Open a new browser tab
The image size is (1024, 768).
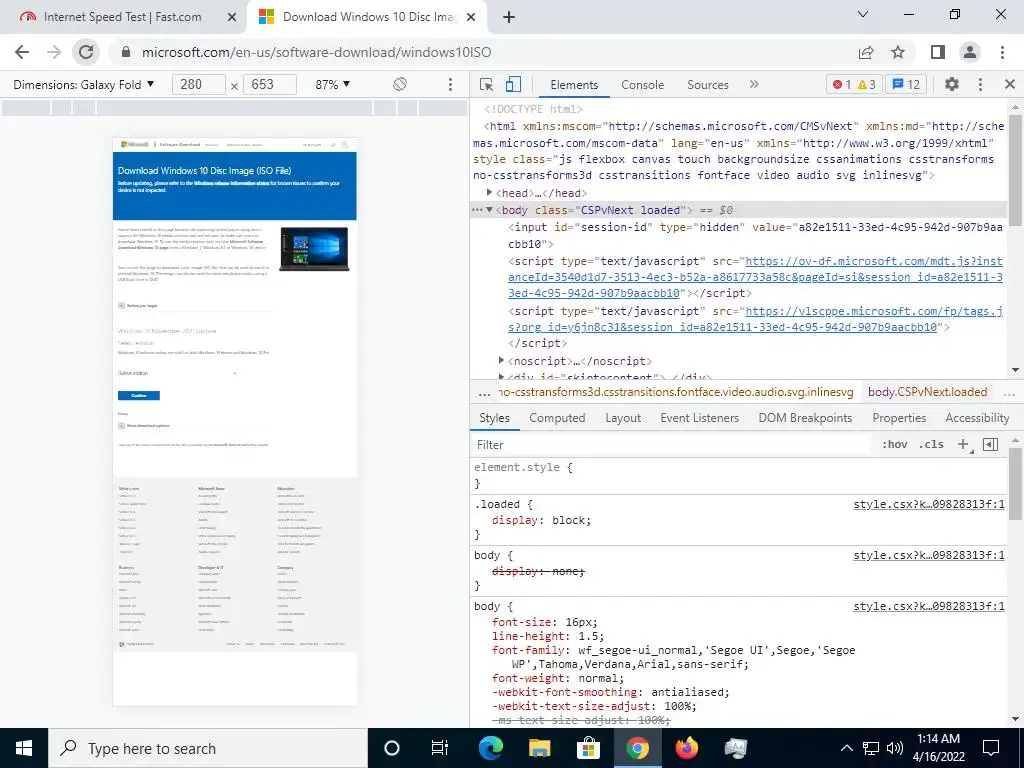tap(509, 17)
